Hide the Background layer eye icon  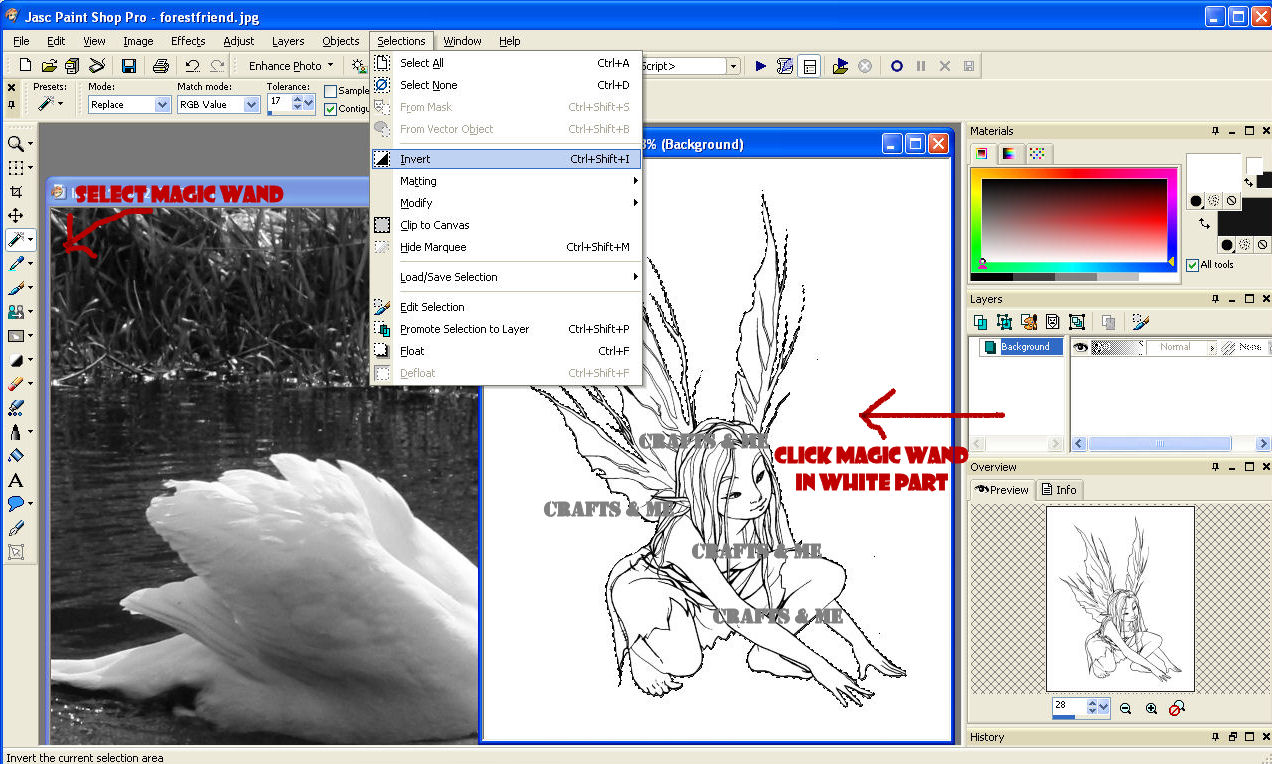tap(1080, 347)
